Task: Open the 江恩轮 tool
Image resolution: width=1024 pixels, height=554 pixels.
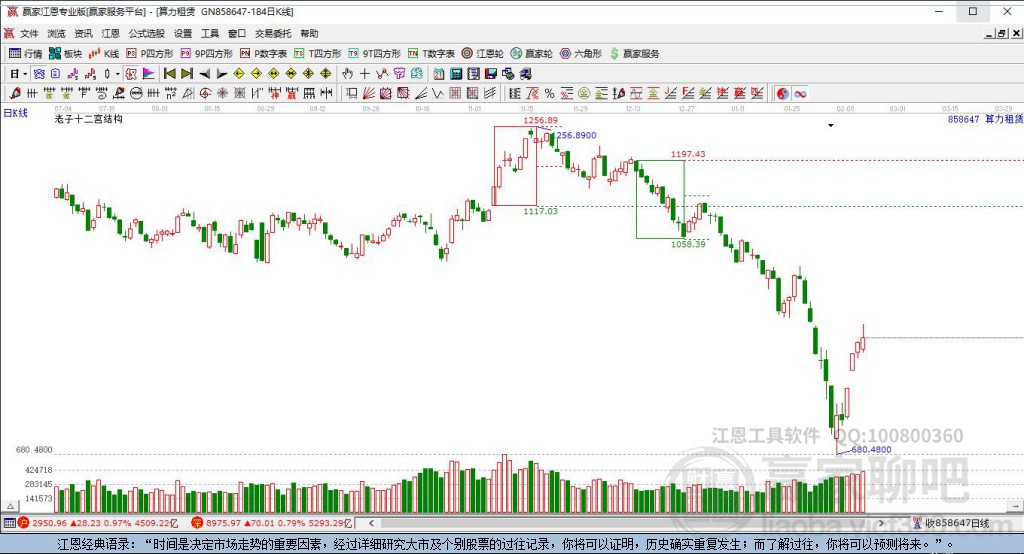Action: [x=483, y=54]
